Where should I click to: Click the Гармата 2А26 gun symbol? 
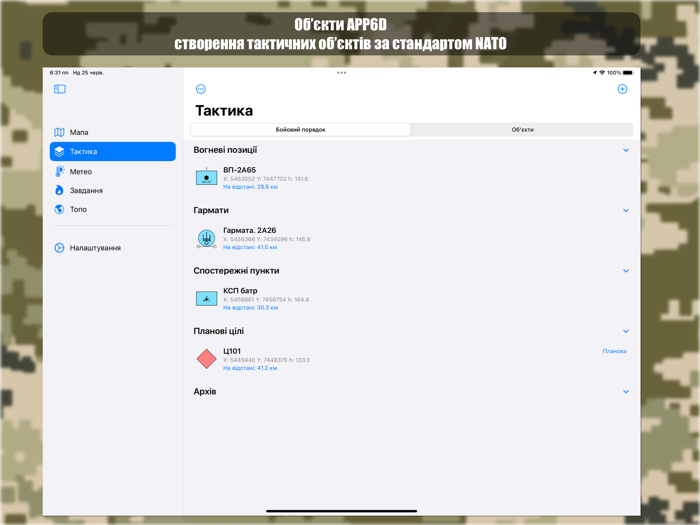pyautogui.click(x=206, y=238)
